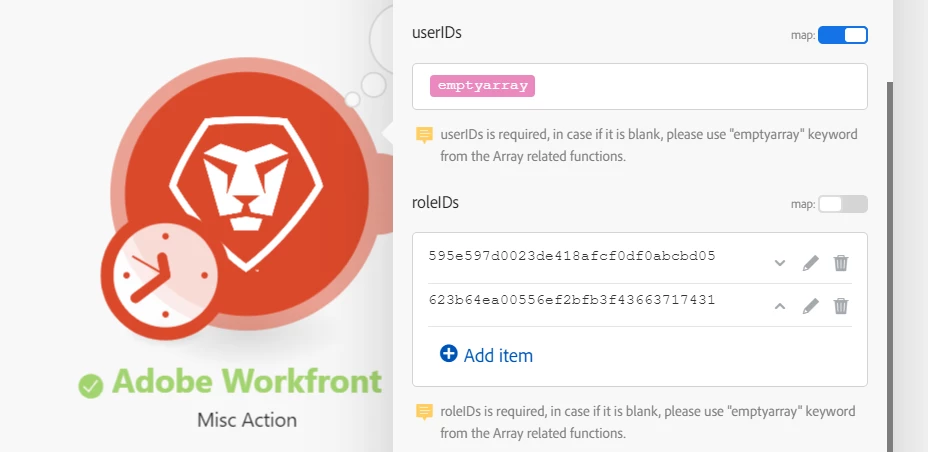Move role ID 623b64ea up with chevron
The width and height of the screenshot is (928, 452).
[x=780, y=306]
